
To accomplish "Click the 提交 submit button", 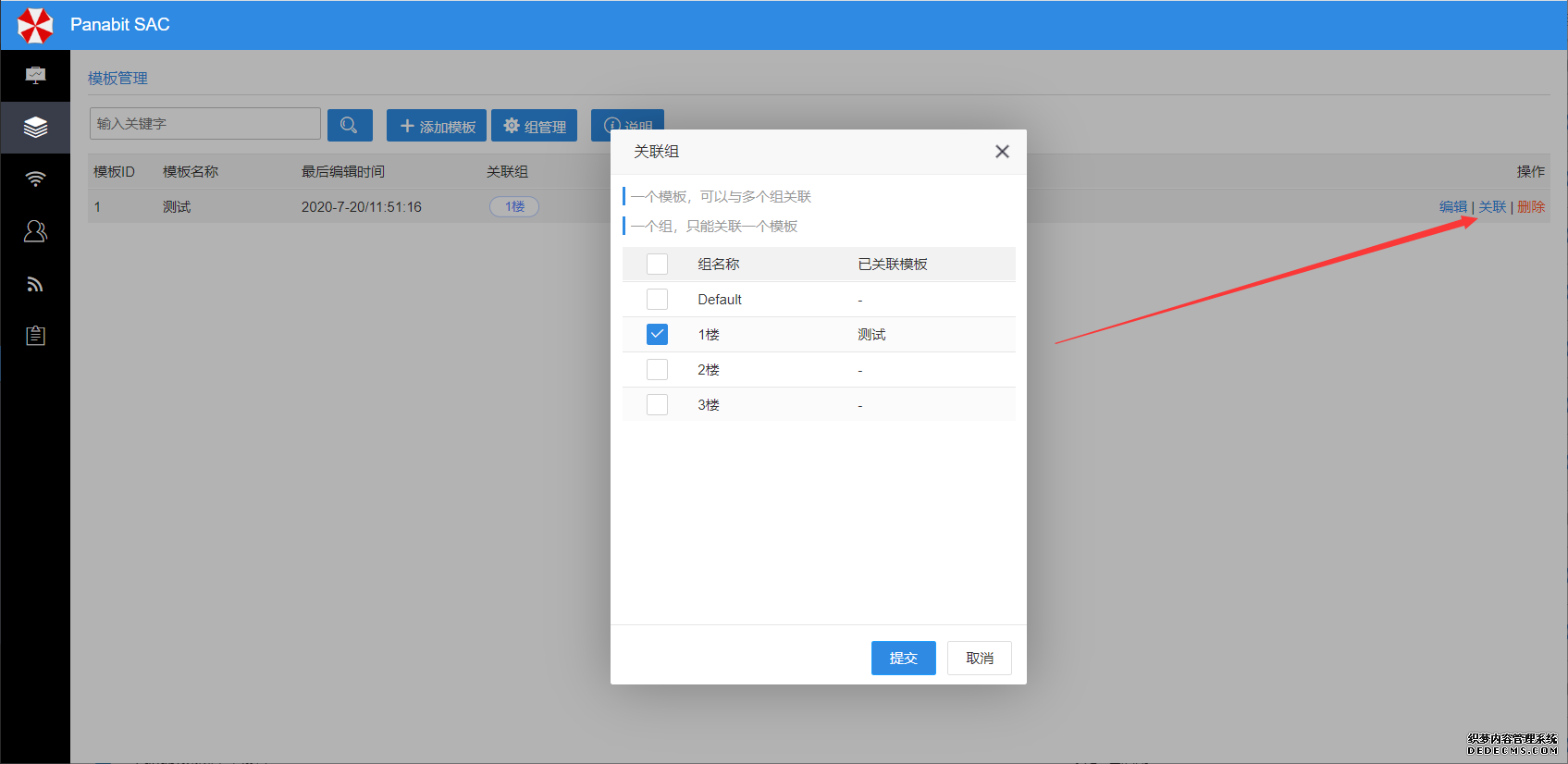I will pyautogui.click(x=904, y=659).
